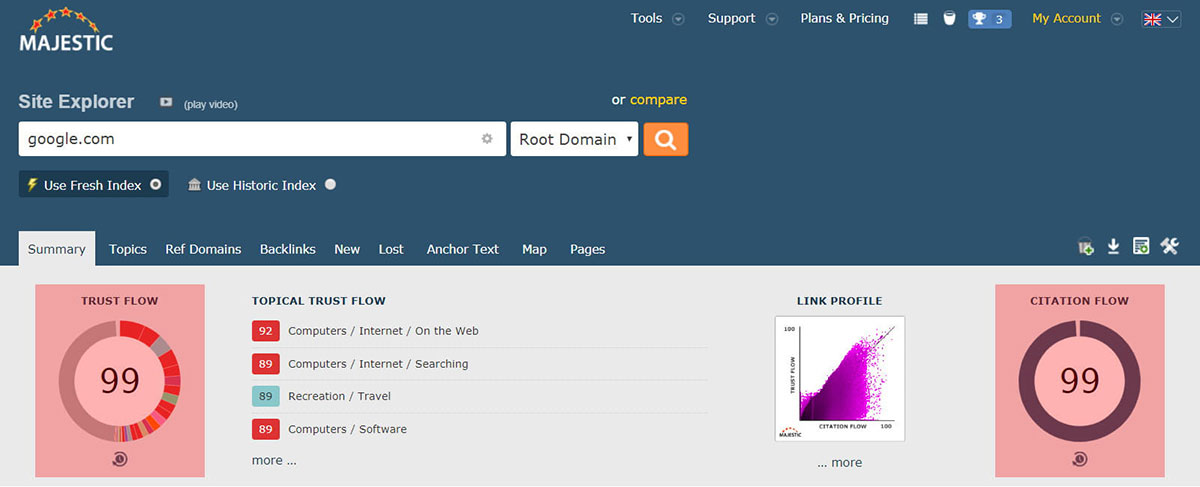1200x487 pixels.
Task: Click history icon under Citation Flow
Action: 1080,459
